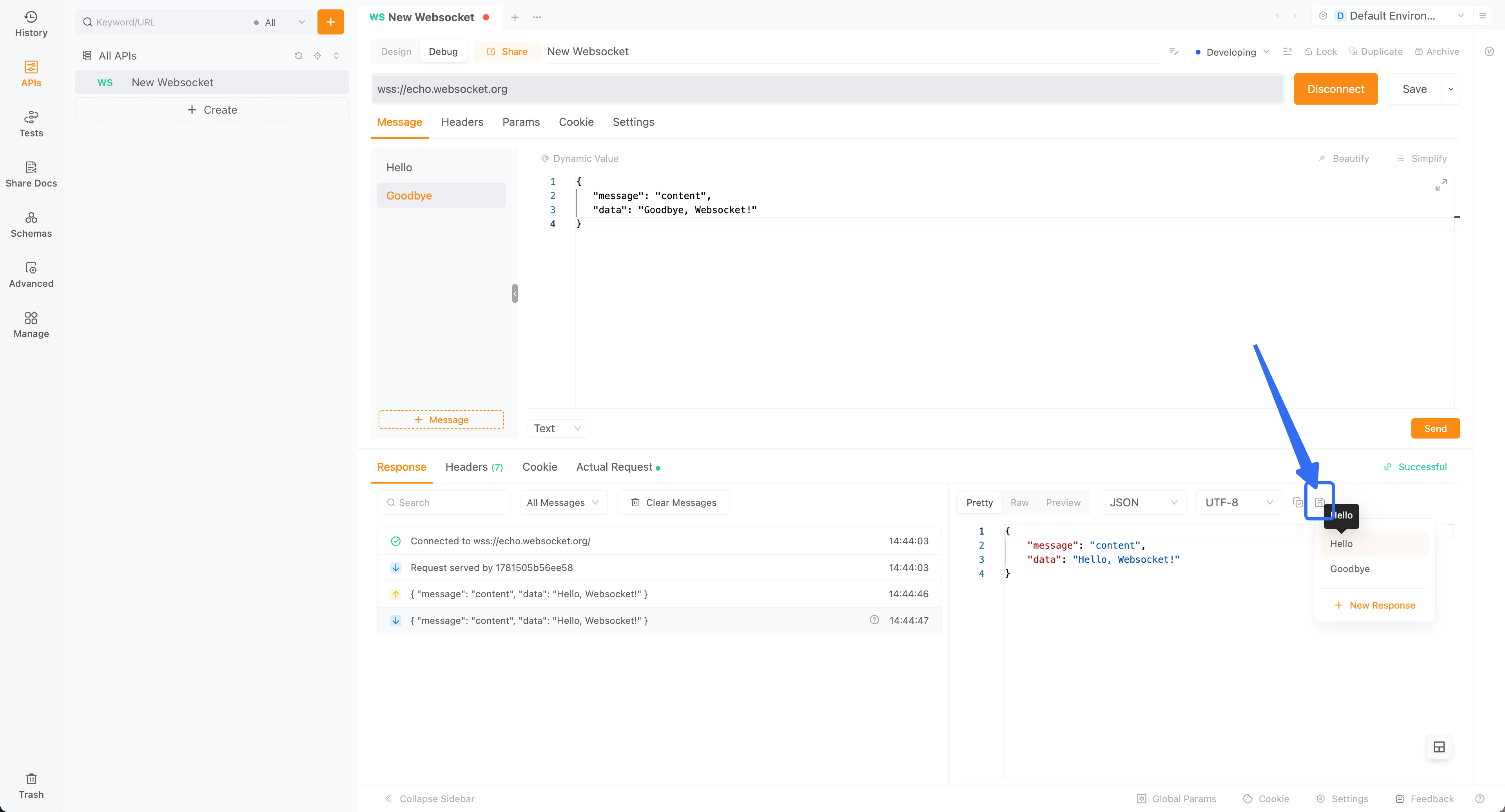Open the response Headers (7) tab
1505x812 pixels.
(x=473, y=467)
